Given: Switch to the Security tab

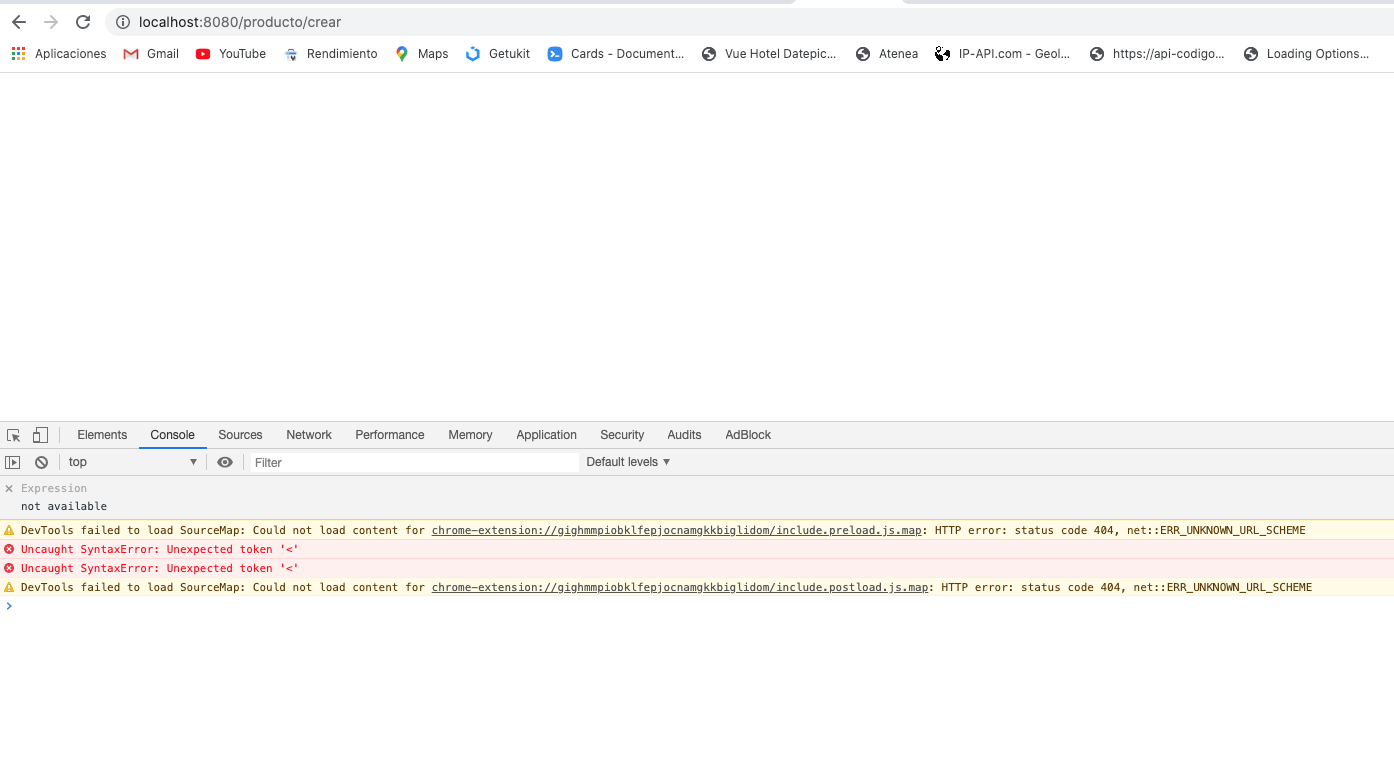Looking at the screenshot, I should point(622,435).
